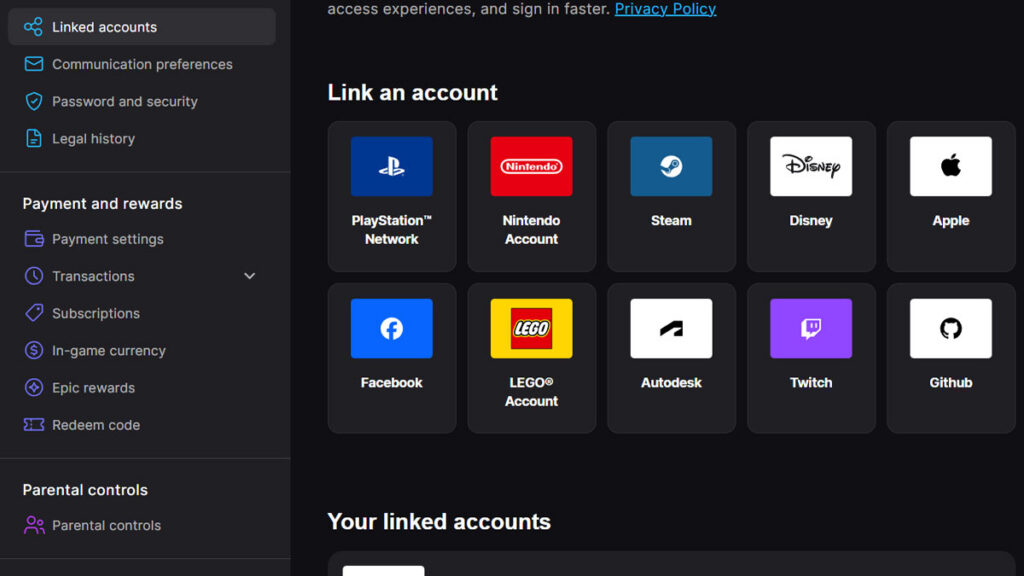
Task: Click the PlayStation™ Network label
Action: (392, 230)
